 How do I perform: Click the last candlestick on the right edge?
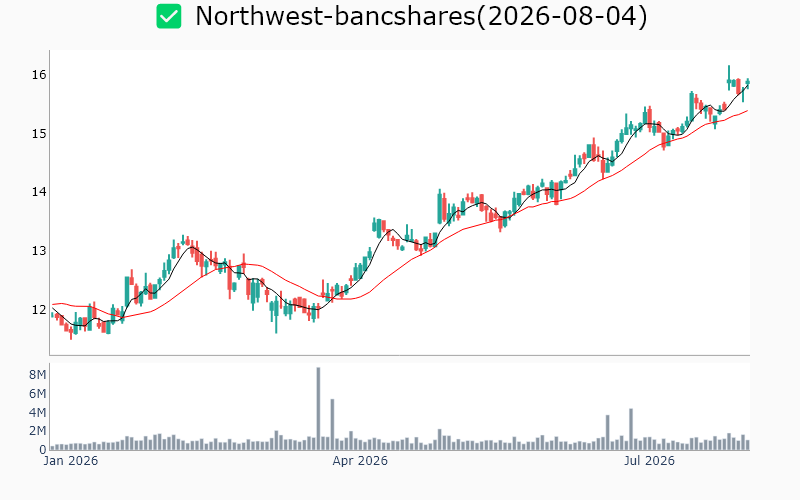pos(748,82)
